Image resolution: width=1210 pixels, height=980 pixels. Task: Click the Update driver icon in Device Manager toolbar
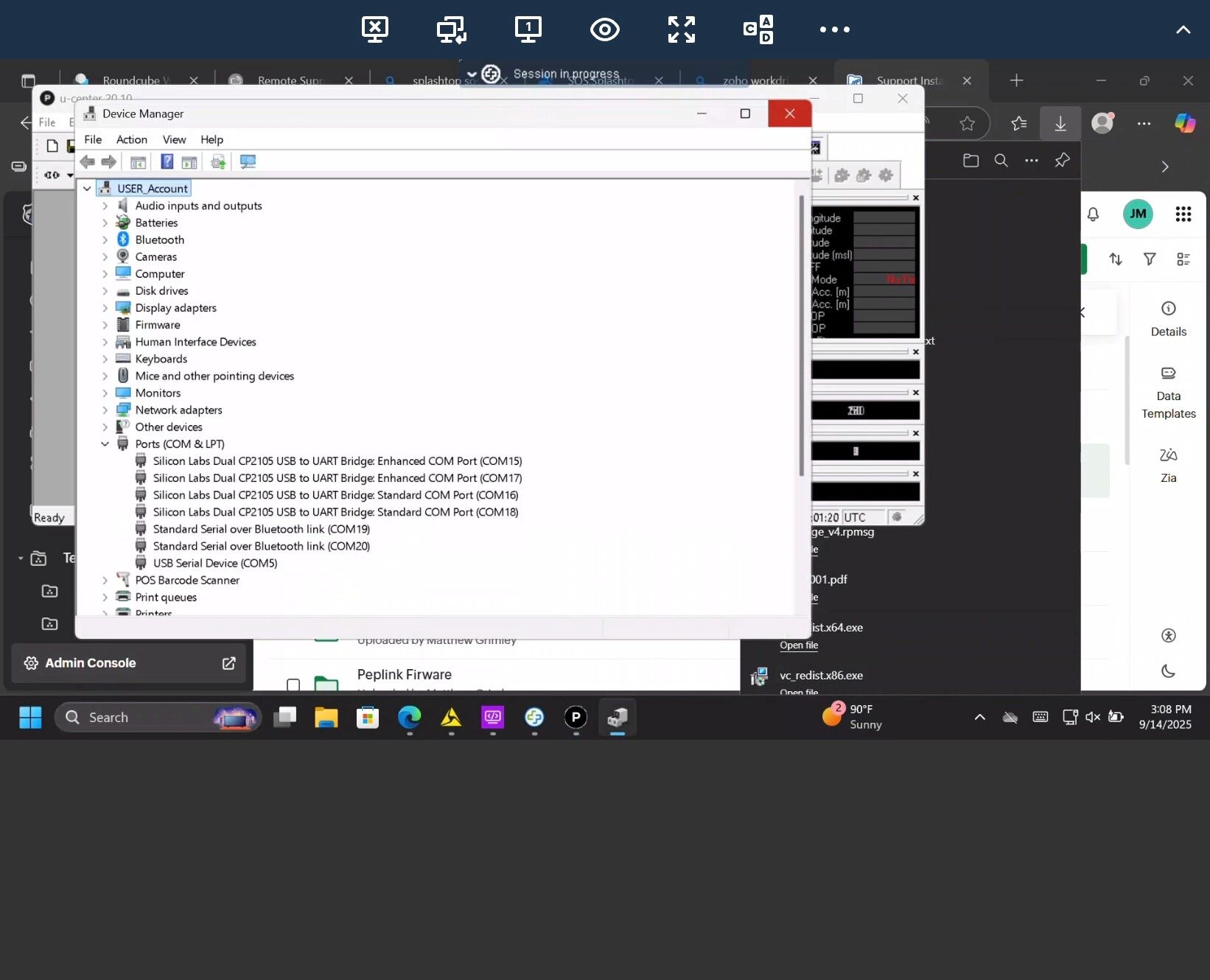click(x=218, y=162)
